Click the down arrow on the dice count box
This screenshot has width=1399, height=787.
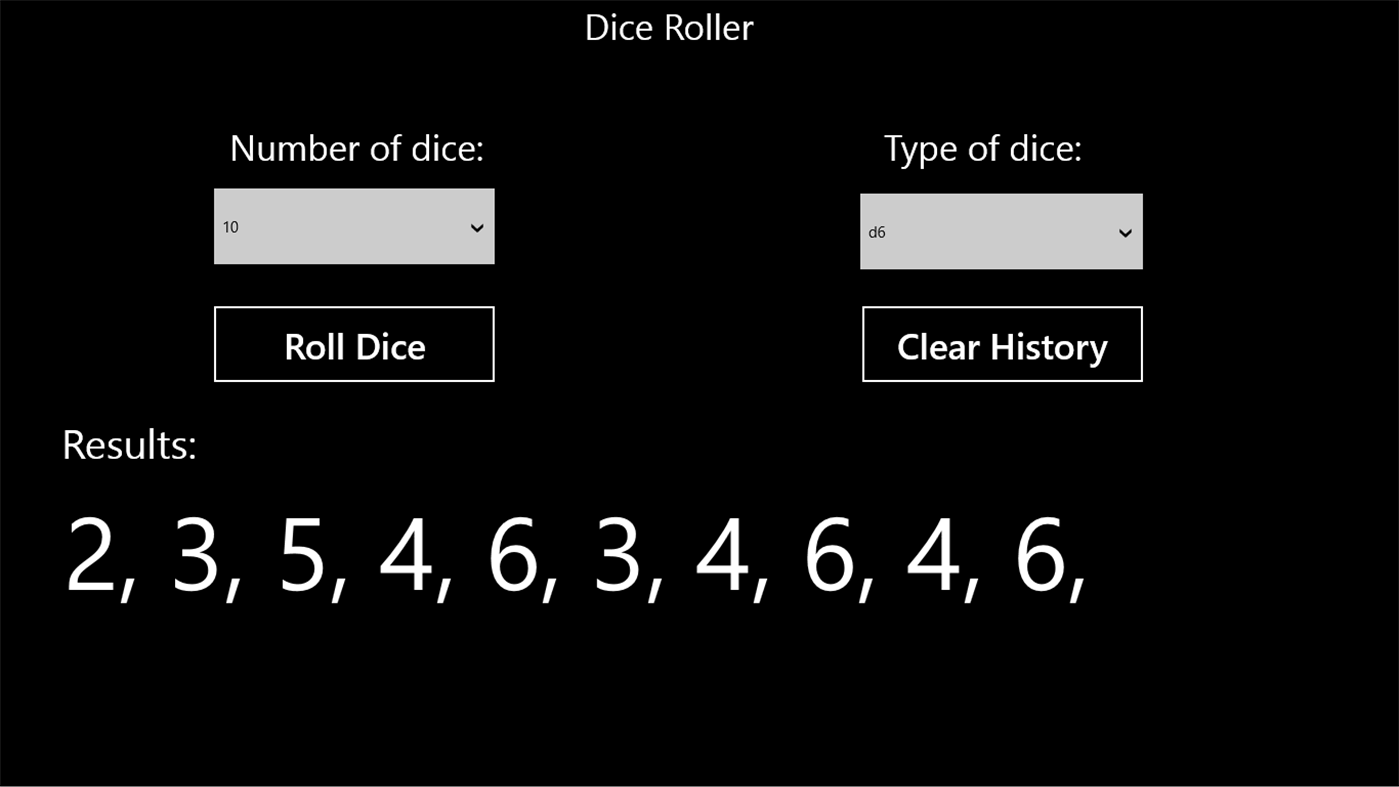click(x=477, y=227)
